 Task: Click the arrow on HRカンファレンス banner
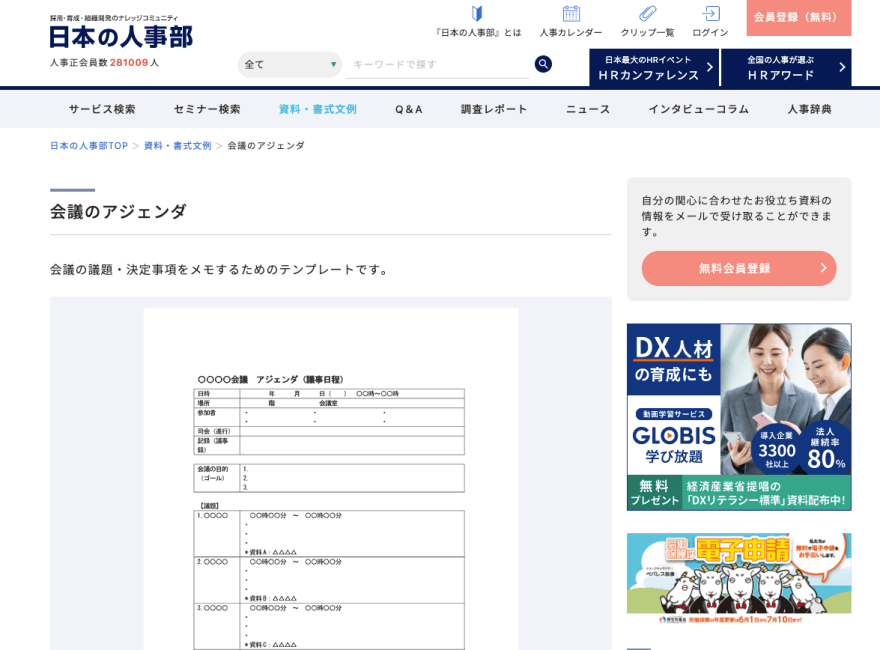(709, 67)
